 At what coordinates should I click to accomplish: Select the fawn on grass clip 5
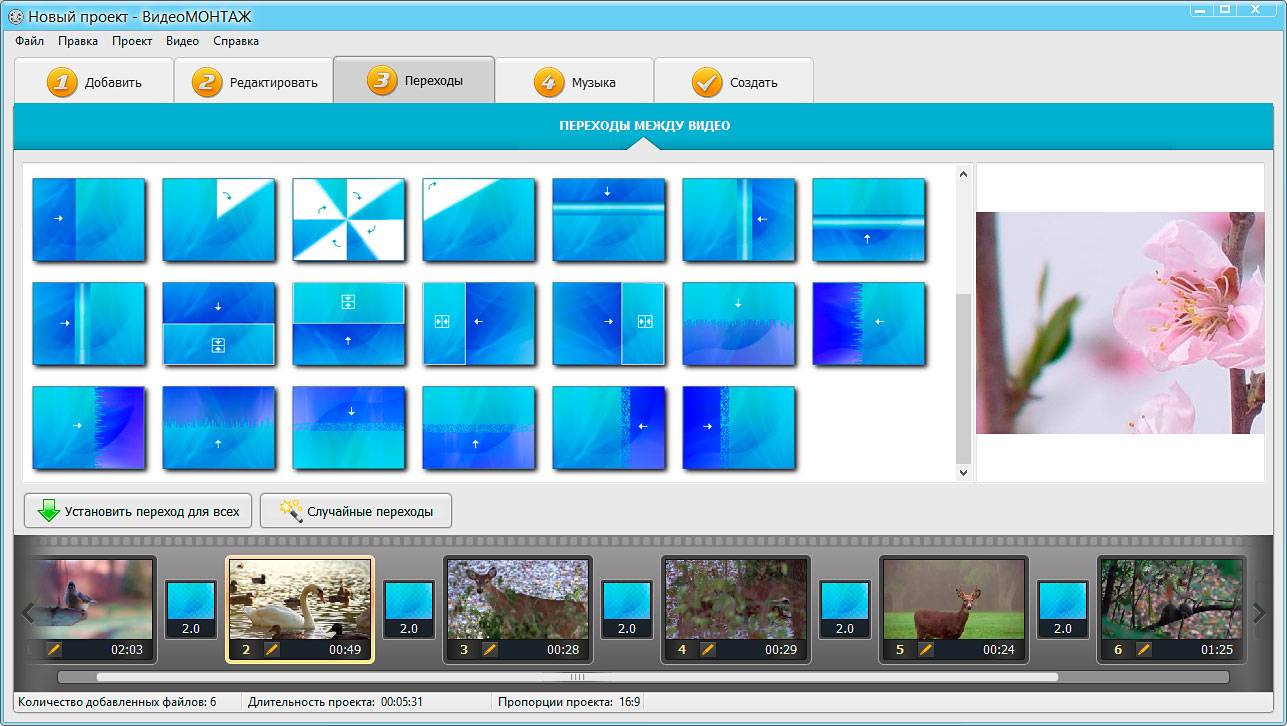point(954,610)
